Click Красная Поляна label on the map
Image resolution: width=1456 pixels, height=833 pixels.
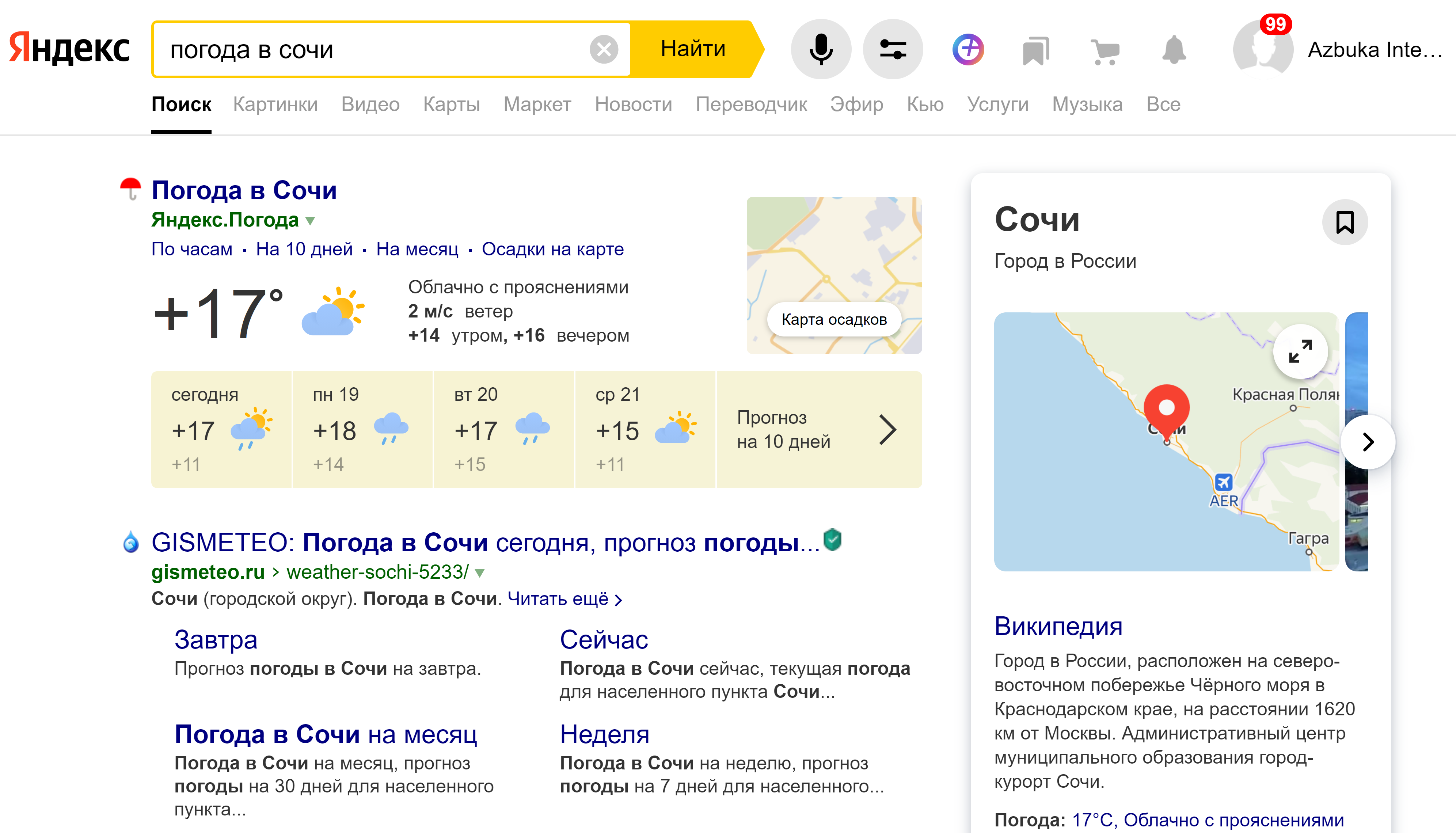point(1285,394)
